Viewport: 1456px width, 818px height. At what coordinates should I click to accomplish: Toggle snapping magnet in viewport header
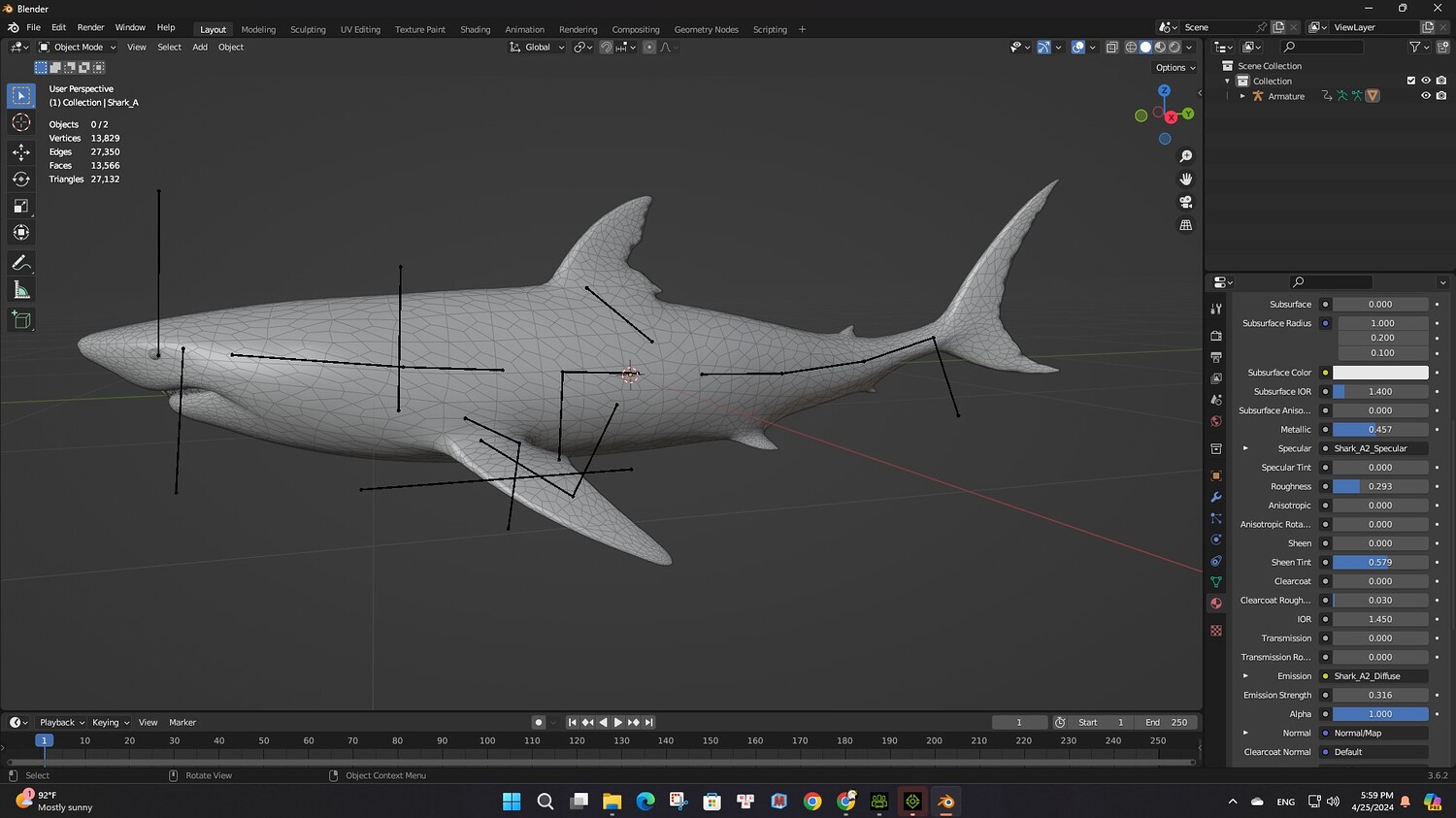[607, 47]
